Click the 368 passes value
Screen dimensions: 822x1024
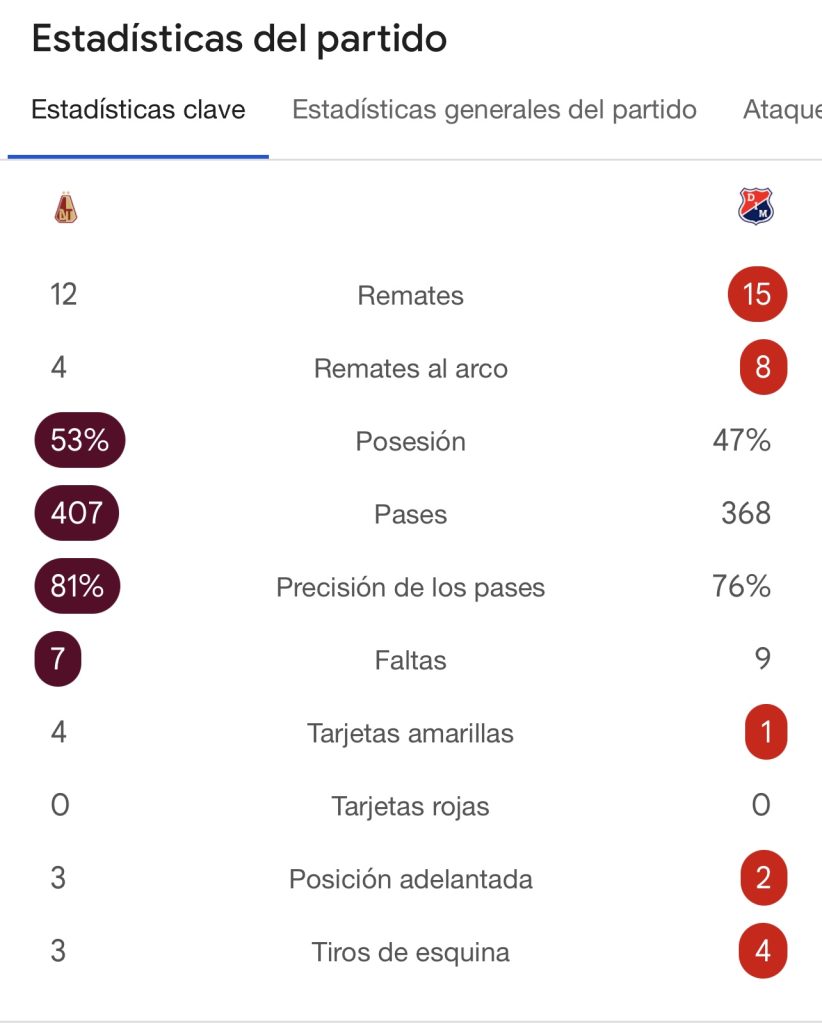(745, 514)
